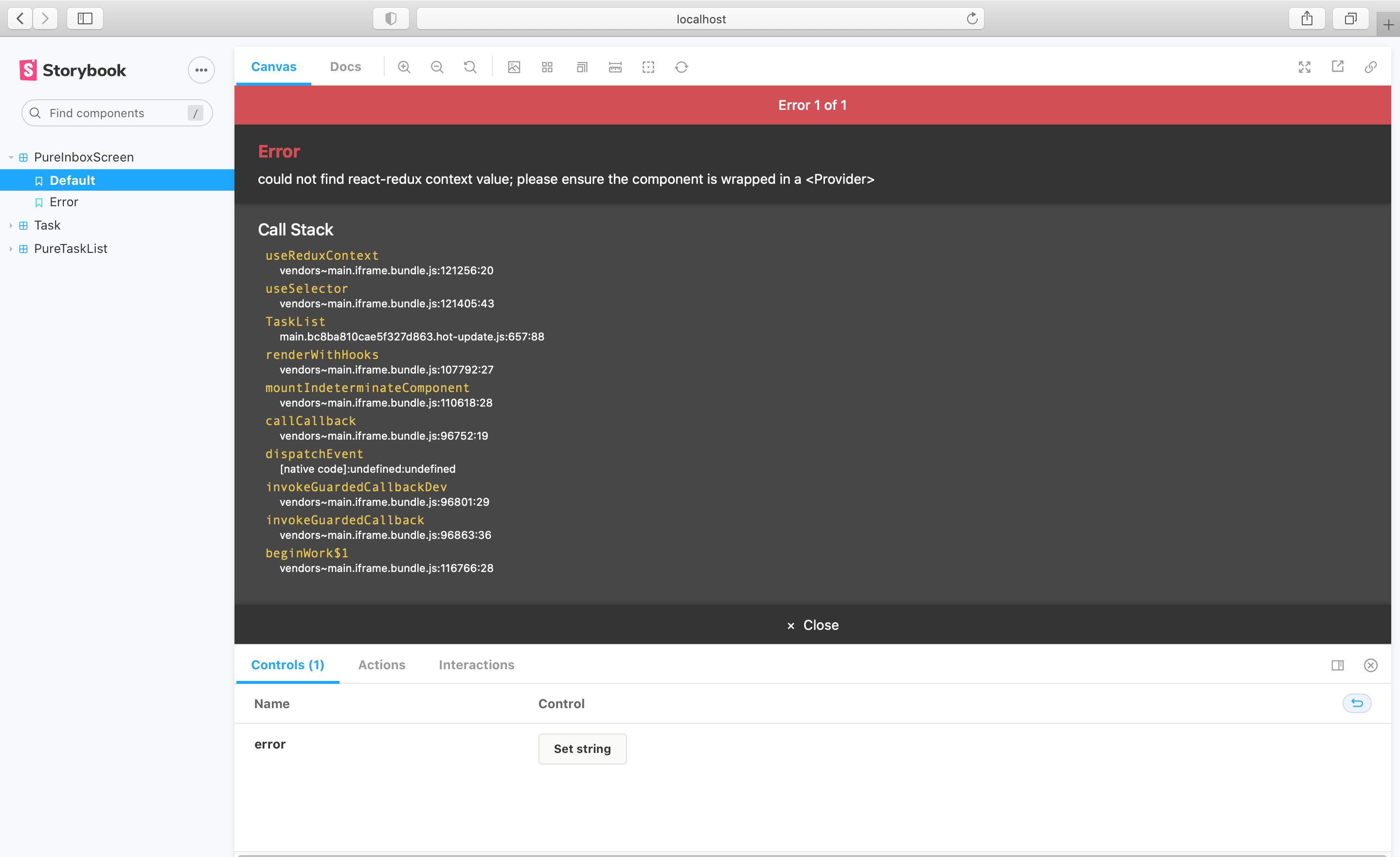
Task: Select the Error story item
Action: click(x=63, y=201)
